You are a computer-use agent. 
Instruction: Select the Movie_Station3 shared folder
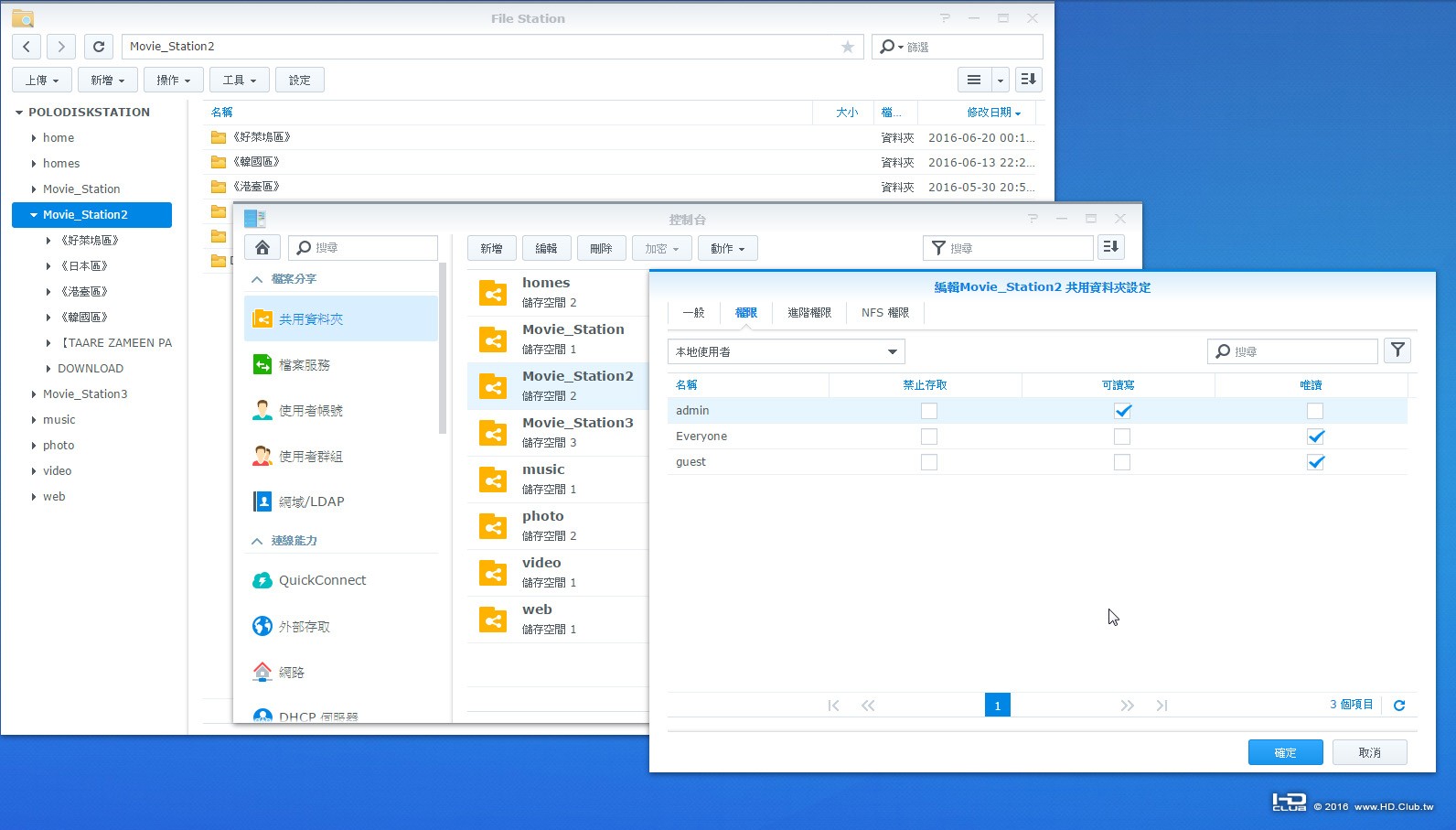click(558, 432)
